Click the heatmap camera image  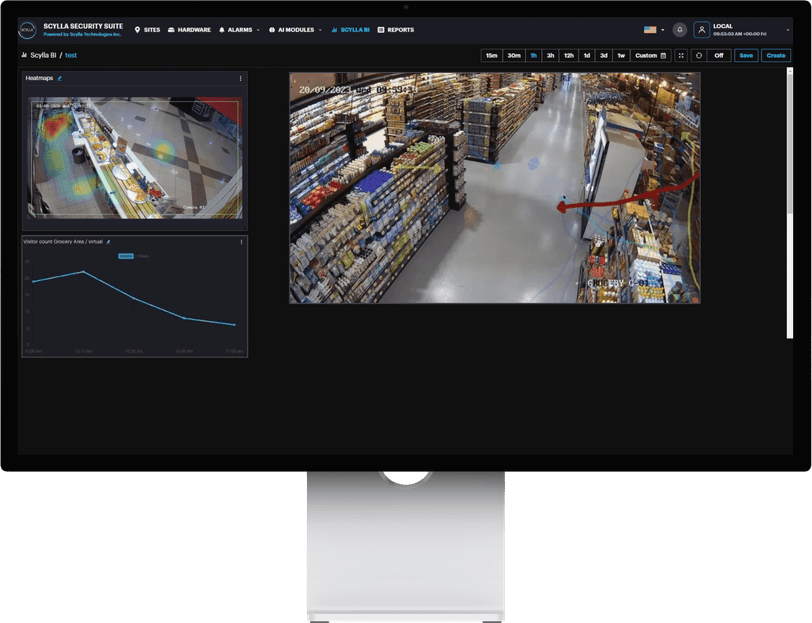(x=135, y=158)
